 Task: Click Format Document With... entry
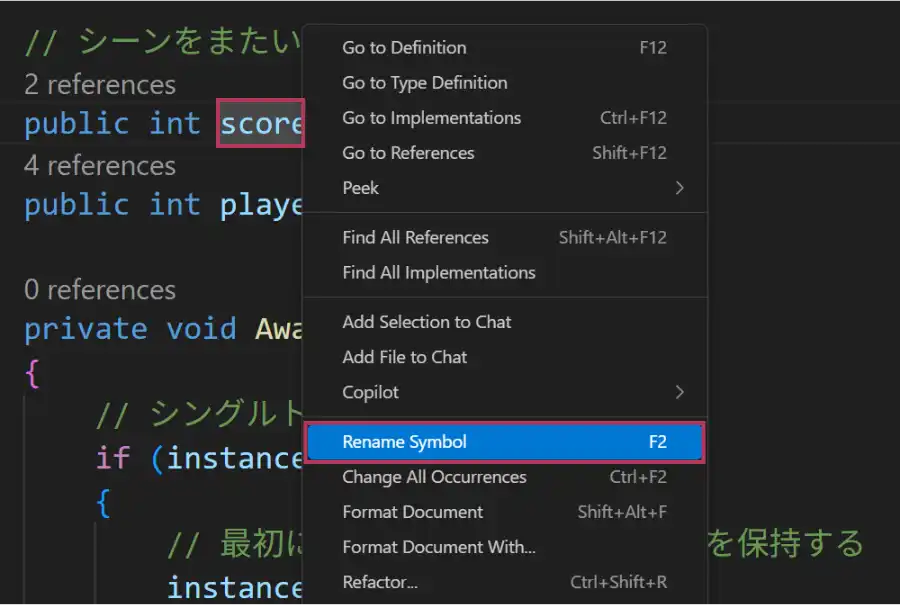pyautogui.click(x=438, y=547)
